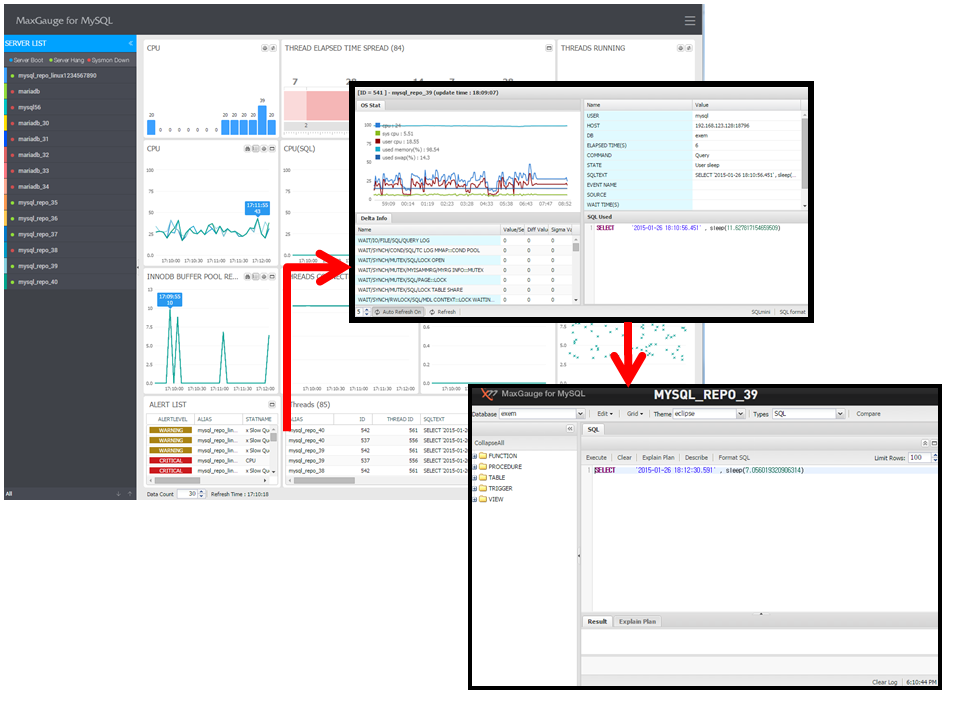Click the maximize icon in the CPU line chart header
This screenshot has width=957, height=705.
click(272, 149)
